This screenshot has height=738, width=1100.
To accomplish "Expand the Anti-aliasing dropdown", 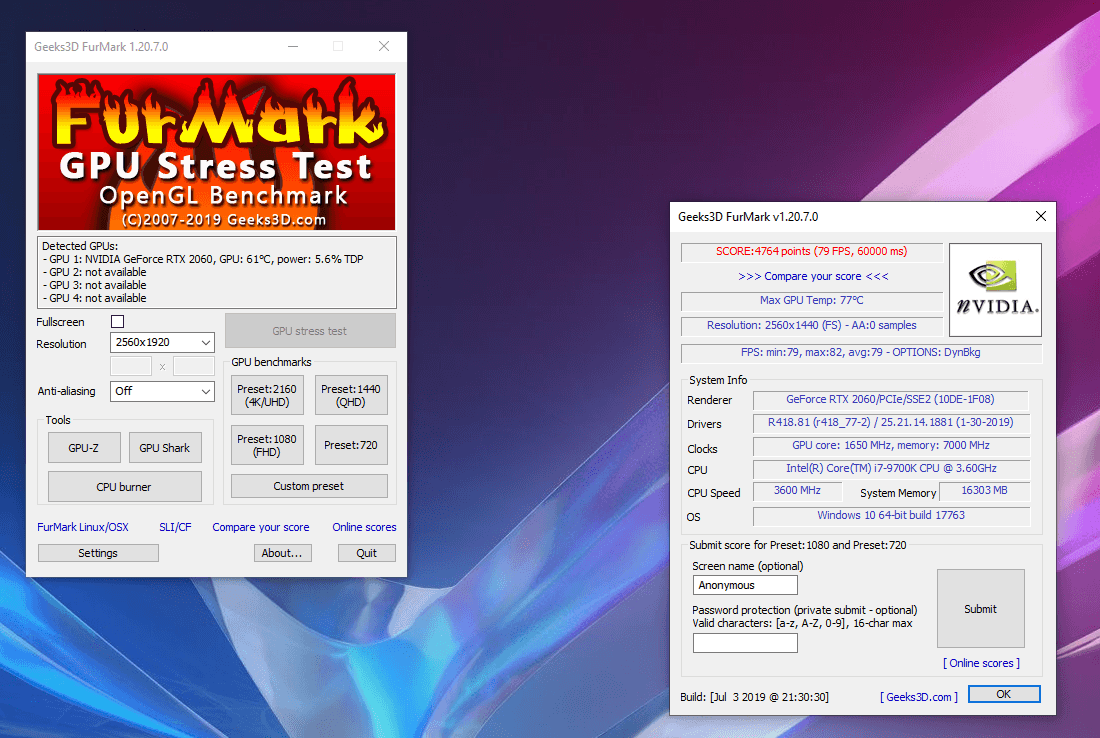I will [162, 391].
